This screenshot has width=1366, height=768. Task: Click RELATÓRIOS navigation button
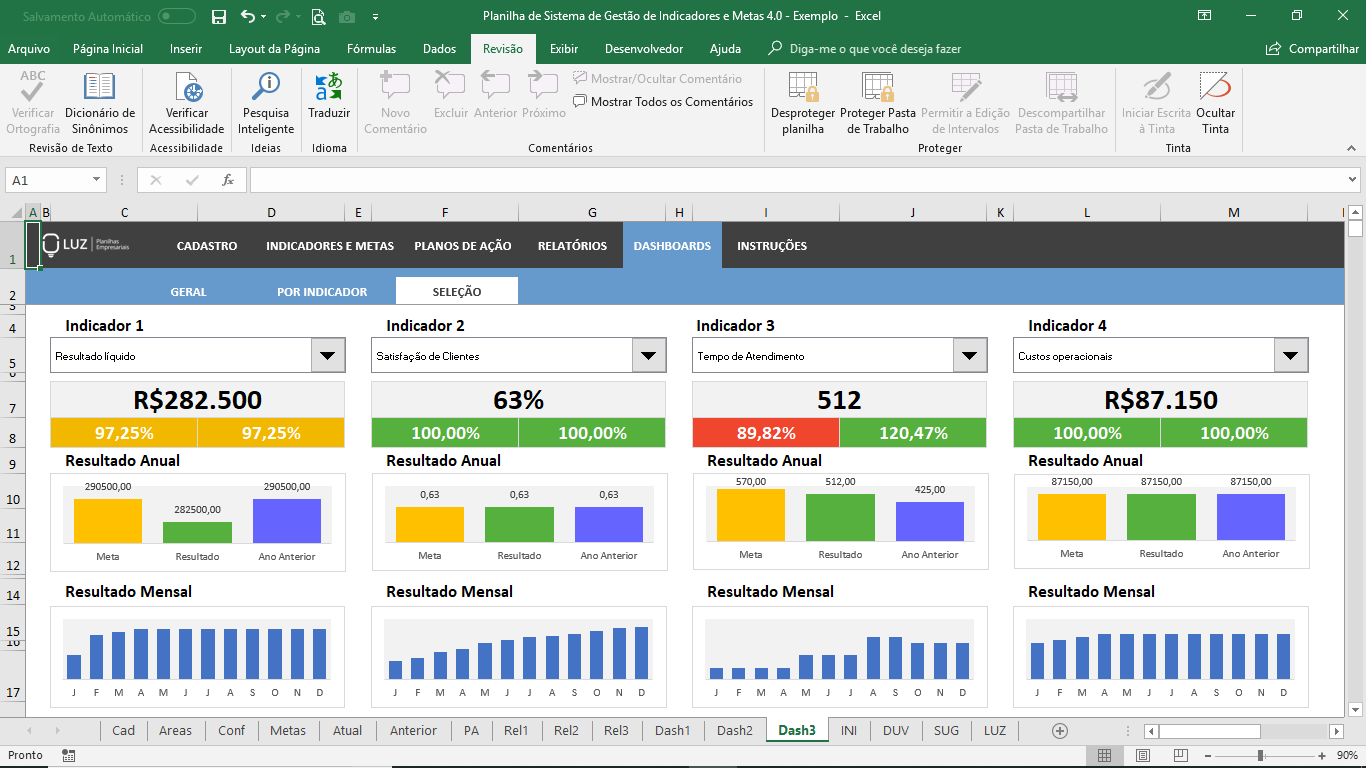(572, 246)
